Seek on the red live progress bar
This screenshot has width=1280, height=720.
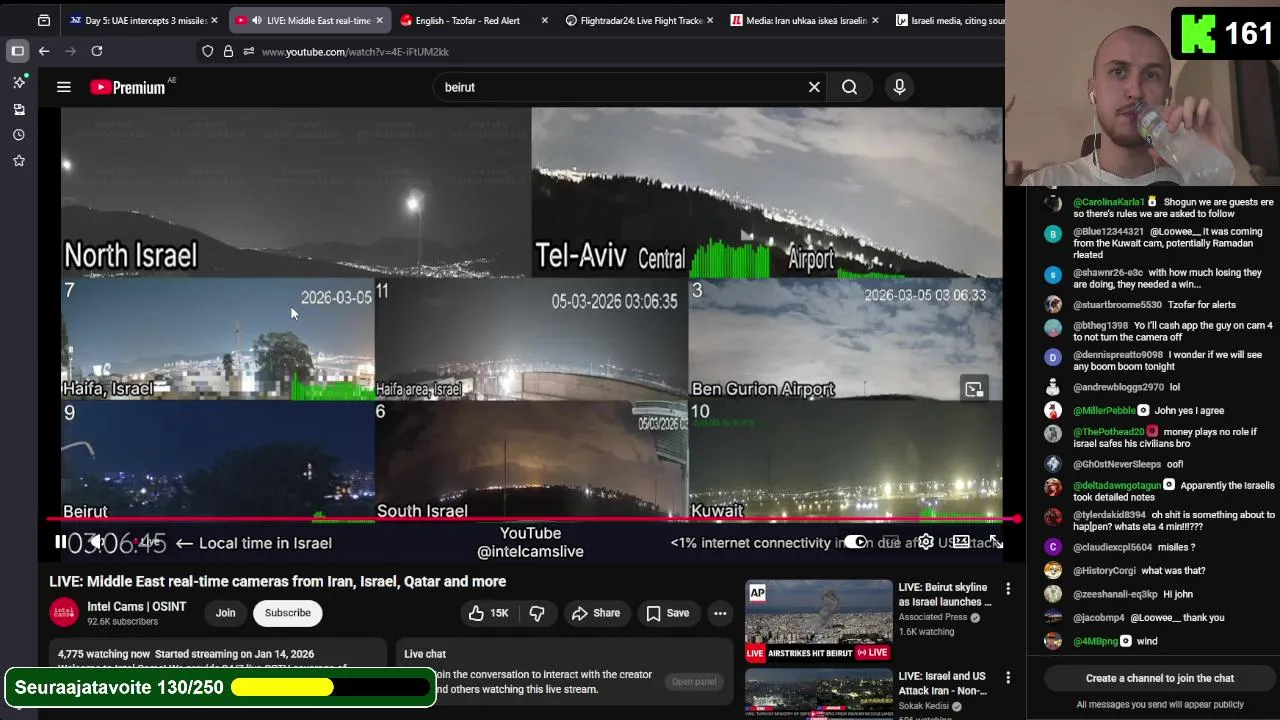tap(531, 519)
